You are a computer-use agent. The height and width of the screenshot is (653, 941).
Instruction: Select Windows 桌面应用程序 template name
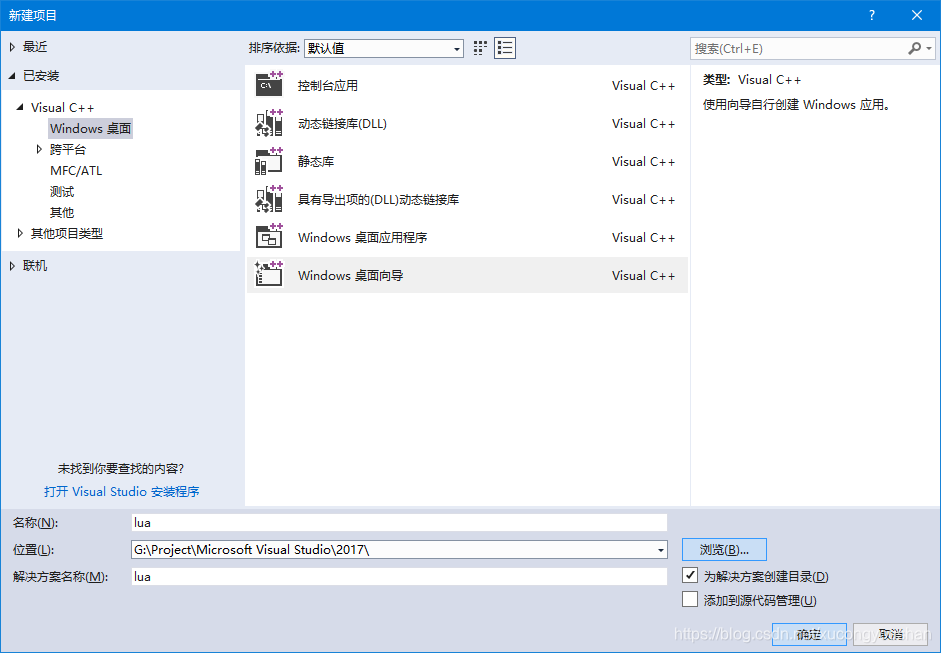[x=362, y=238]
